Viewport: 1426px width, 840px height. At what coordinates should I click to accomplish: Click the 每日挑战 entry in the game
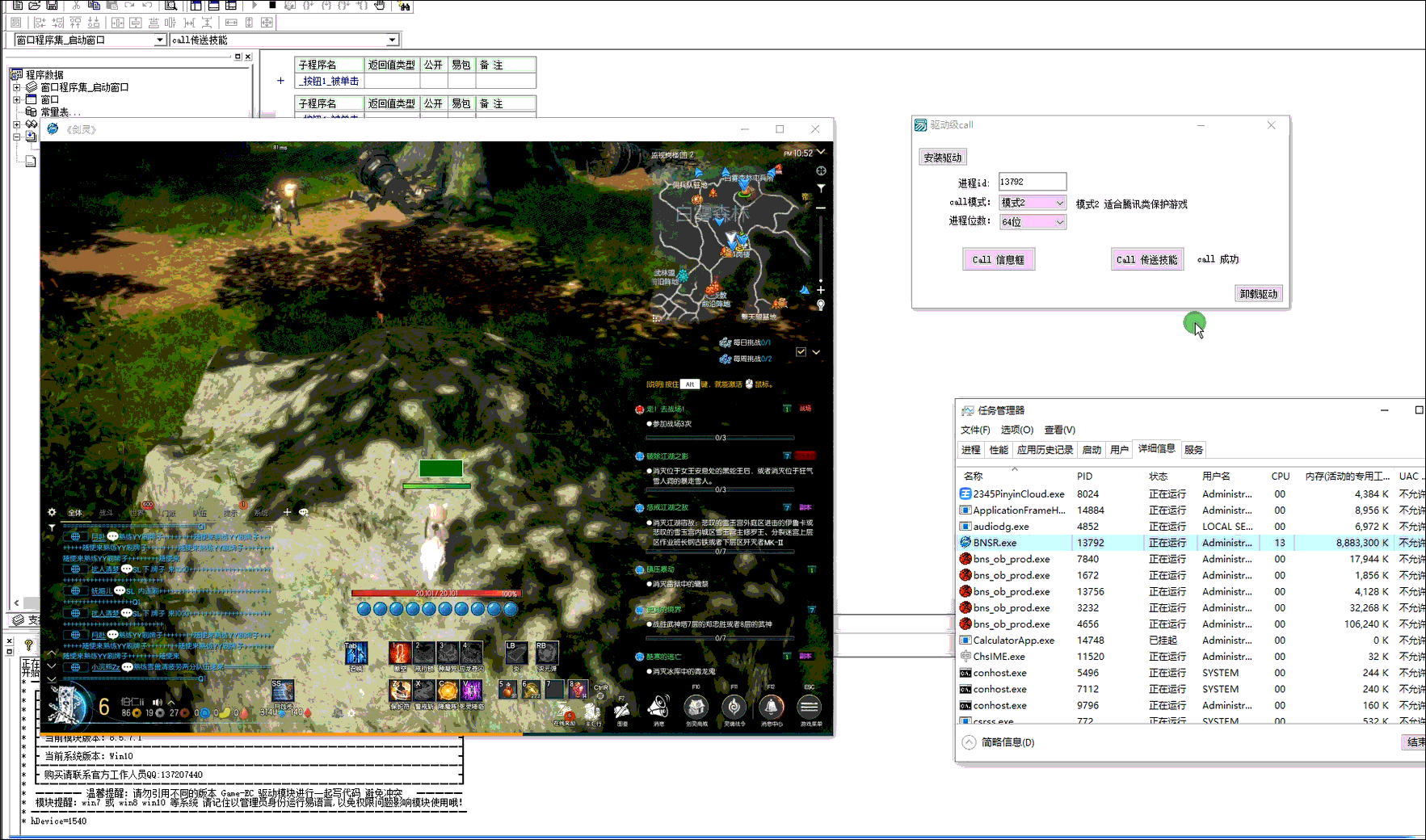pyautogui.click(x=745, y=342)
